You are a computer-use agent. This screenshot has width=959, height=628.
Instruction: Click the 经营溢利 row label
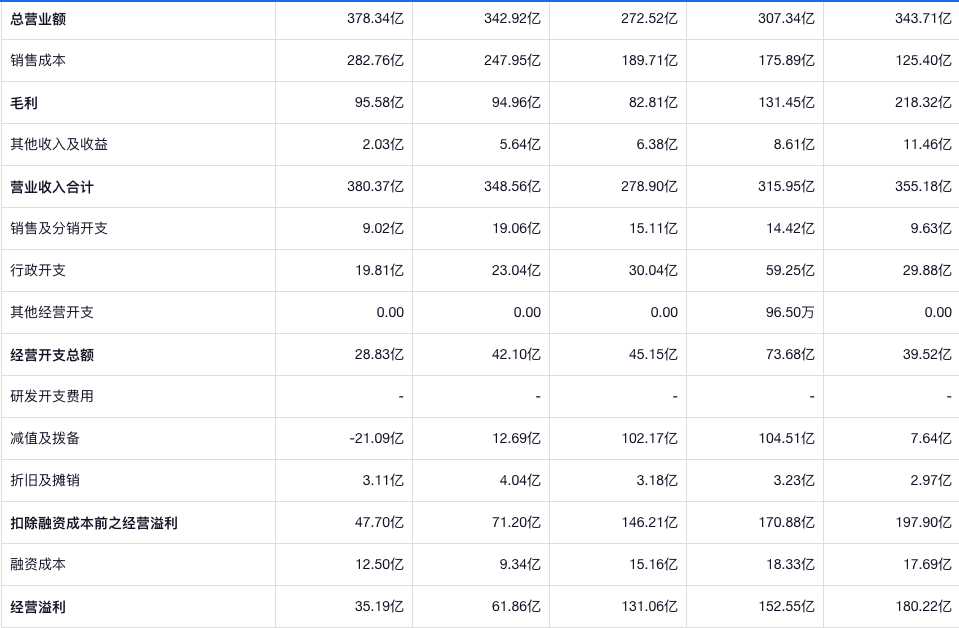(x=38, y=607)
